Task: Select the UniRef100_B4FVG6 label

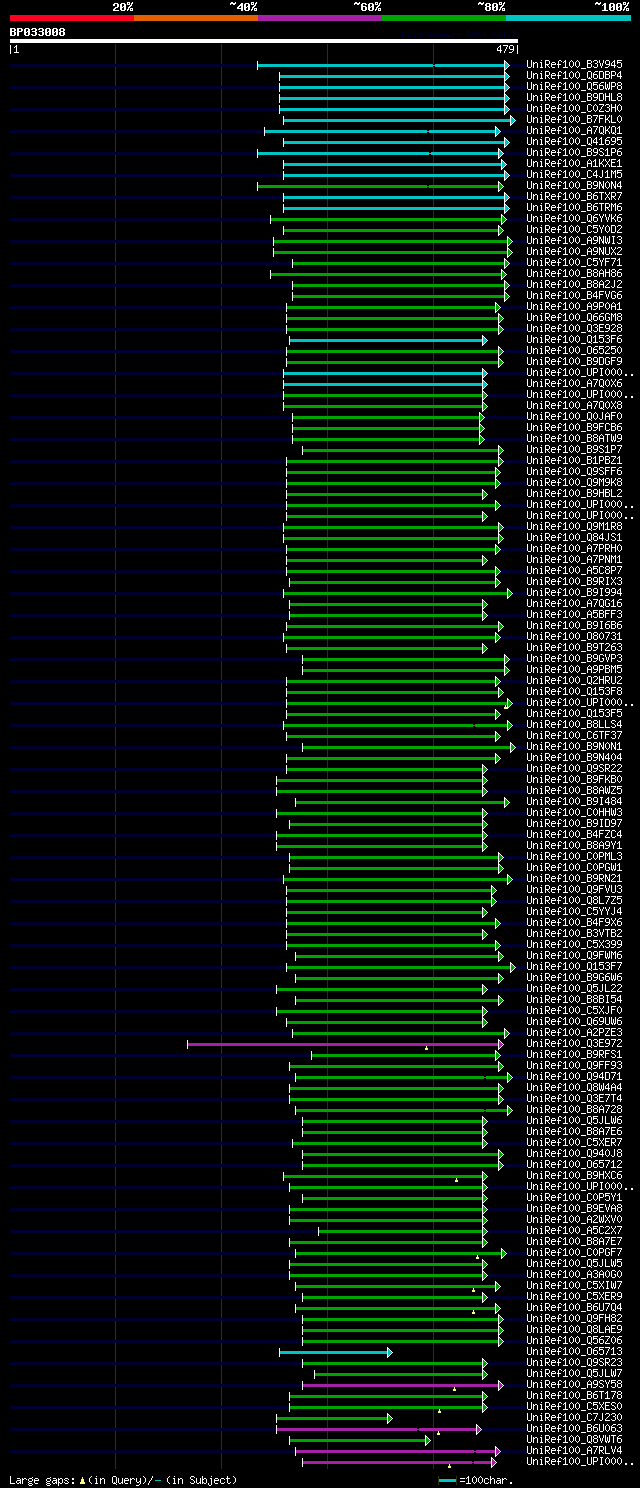Action: (x=574, y=296)
